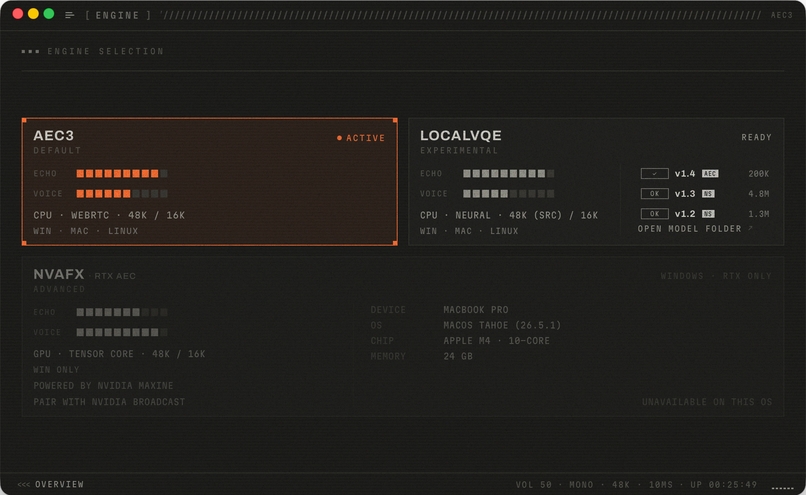
Task: Click the green macOS fullscreen button
Action: pyautogui.click(x=49, y=14)
